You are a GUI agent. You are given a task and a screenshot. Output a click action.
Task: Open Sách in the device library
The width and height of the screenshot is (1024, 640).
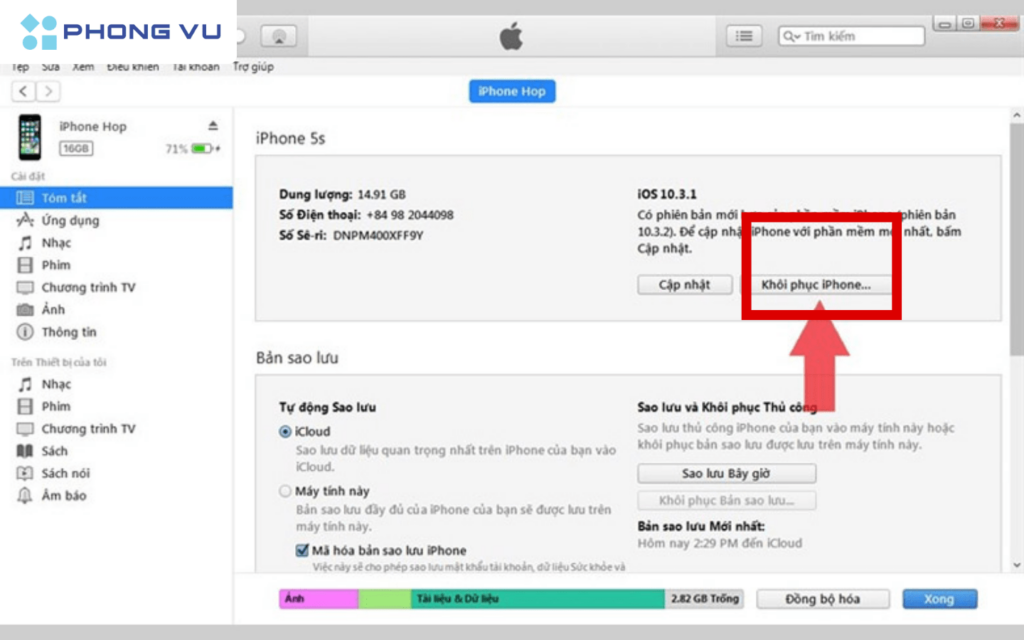click(55, 451)
